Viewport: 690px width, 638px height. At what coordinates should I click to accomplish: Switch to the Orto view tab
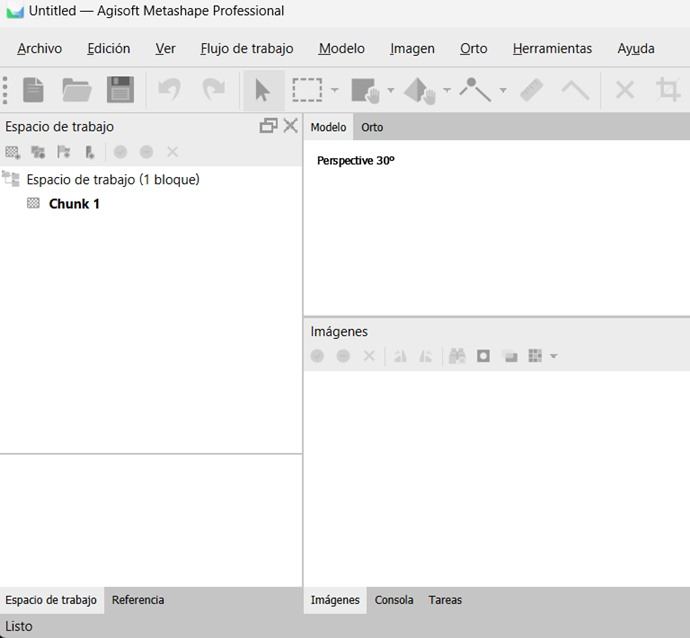(x=372, y=127)
